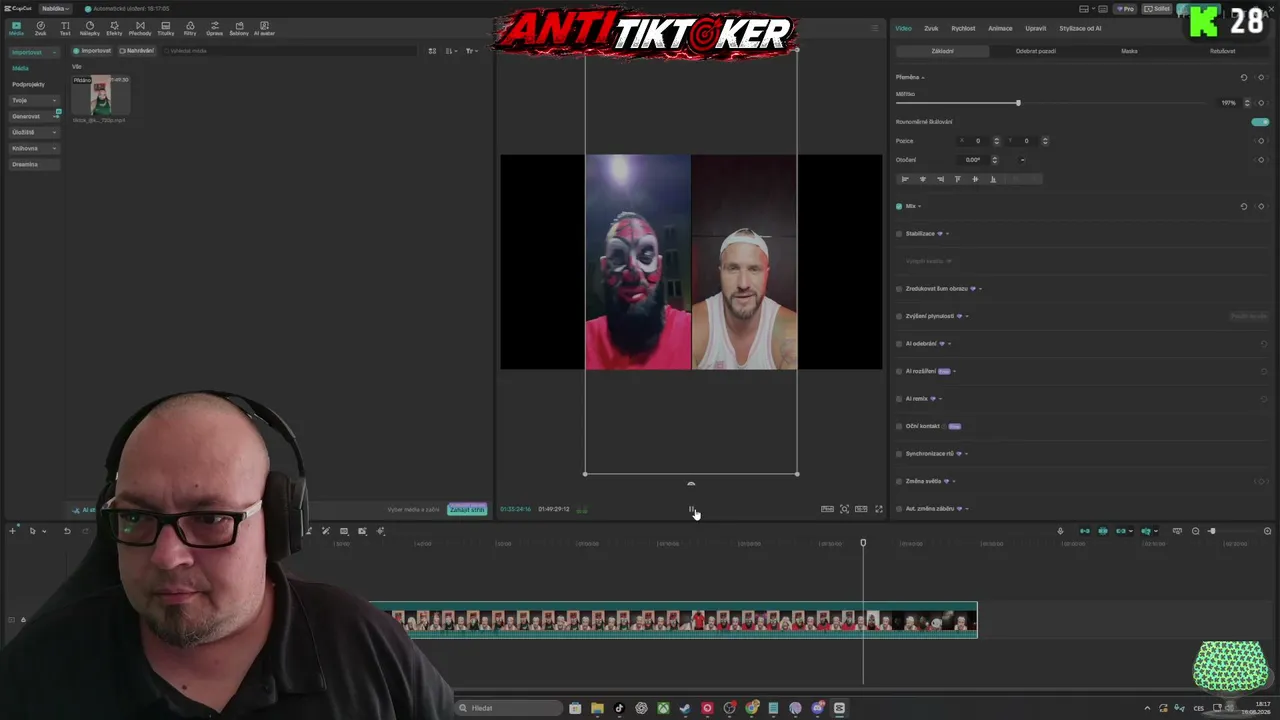Open the Šablony templates tab
Screen dimensions: 1280x720
pos(239,28)
